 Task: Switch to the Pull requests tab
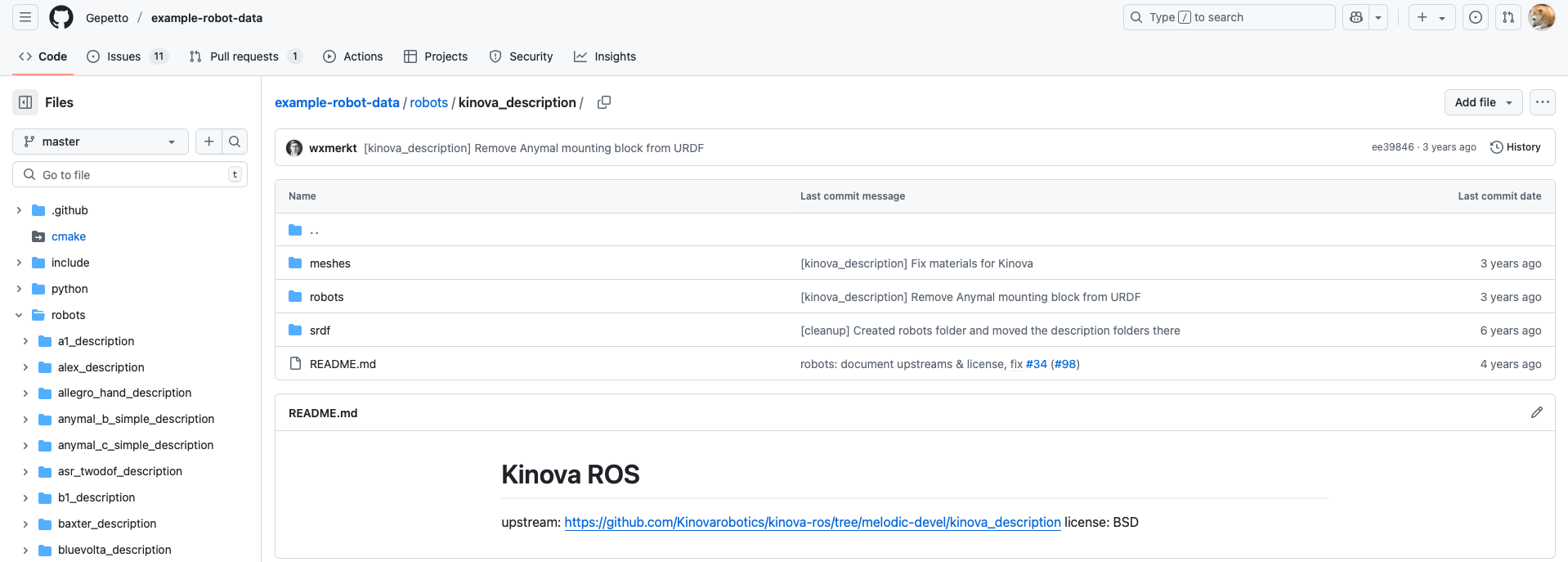pos(245,56)
